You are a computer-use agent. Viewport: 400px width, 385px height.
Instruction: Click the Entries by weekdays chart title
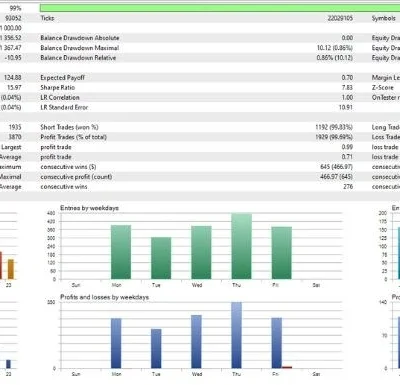pyautogui.click(x=89, y=208)
